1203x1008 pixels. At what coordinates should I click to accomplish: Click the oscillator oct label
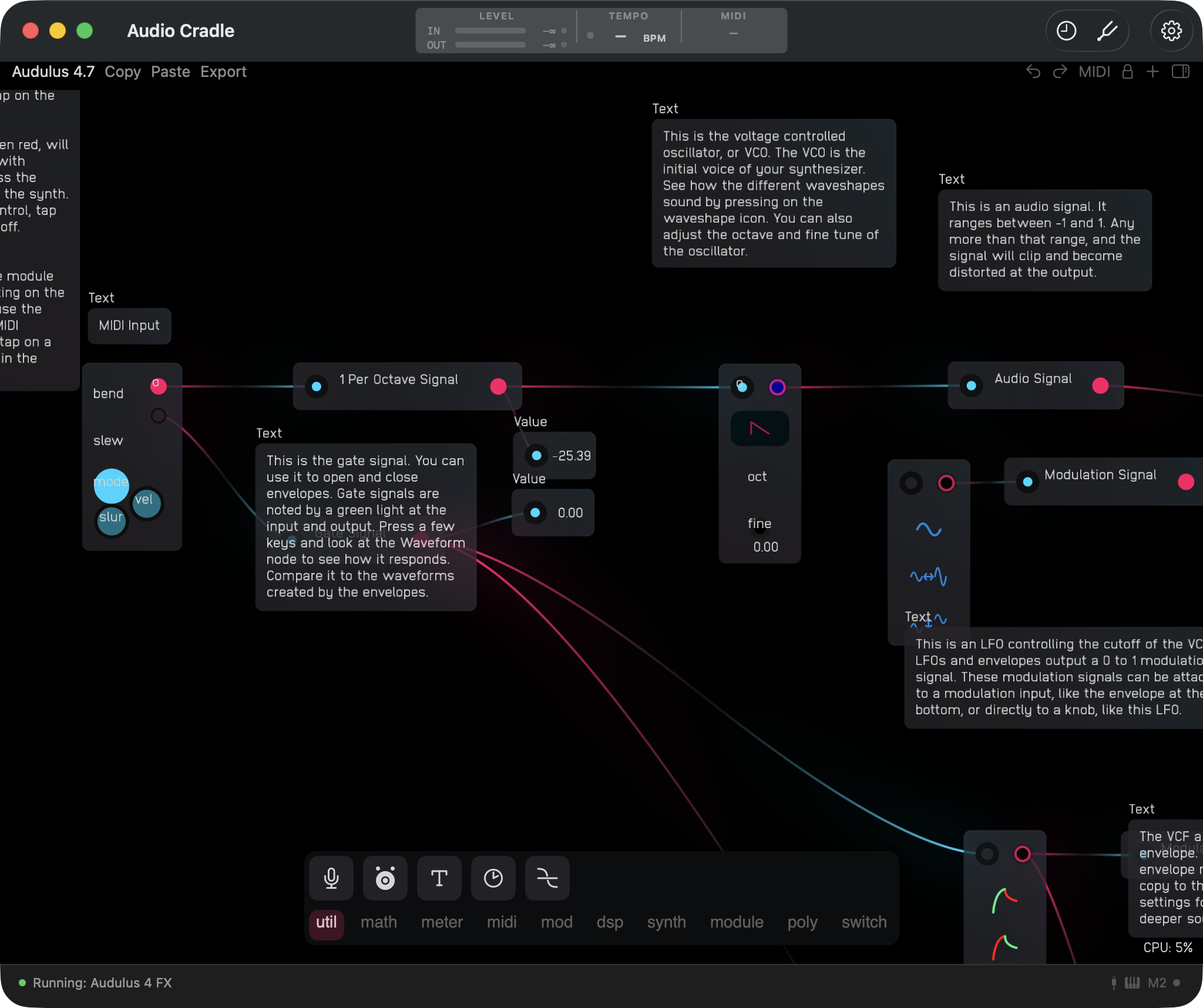tap(757, 476)
